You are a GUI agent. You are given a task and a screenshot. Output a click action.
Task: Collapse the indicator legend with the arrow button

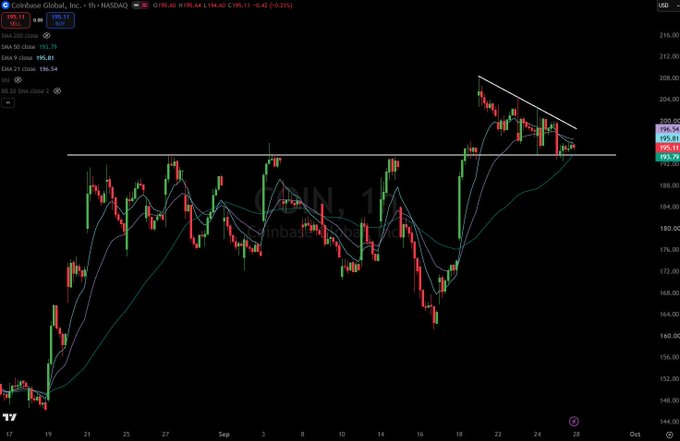(x=8, y=103)
